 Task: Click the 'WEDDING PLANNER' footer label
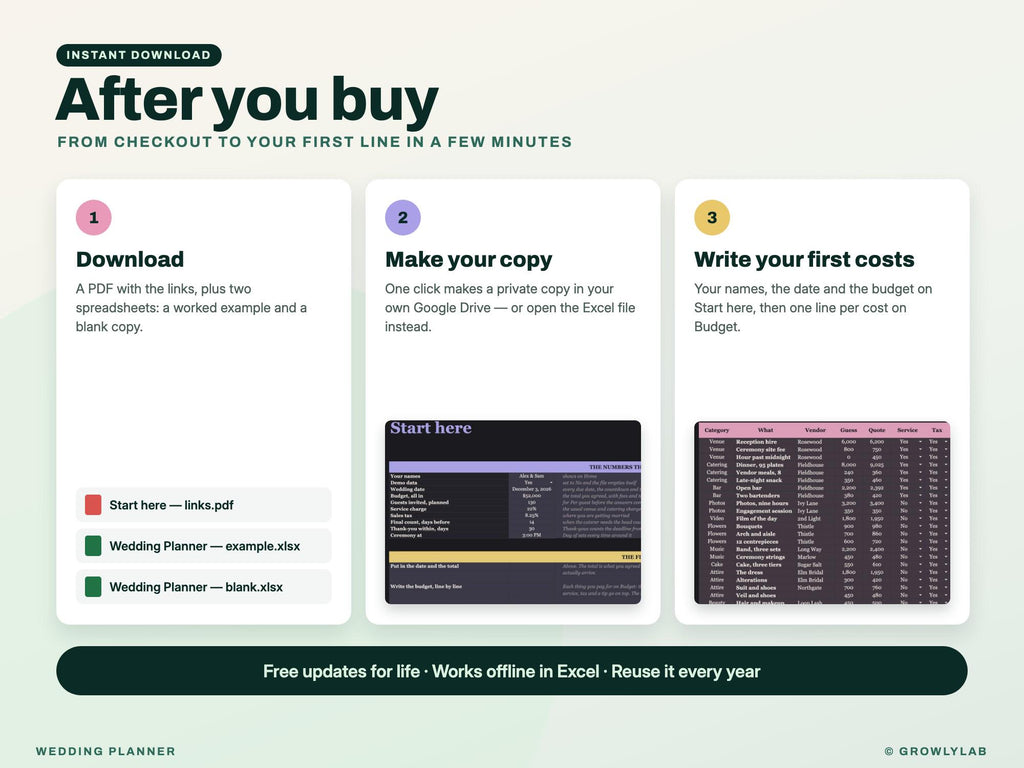tap(106, 751)
